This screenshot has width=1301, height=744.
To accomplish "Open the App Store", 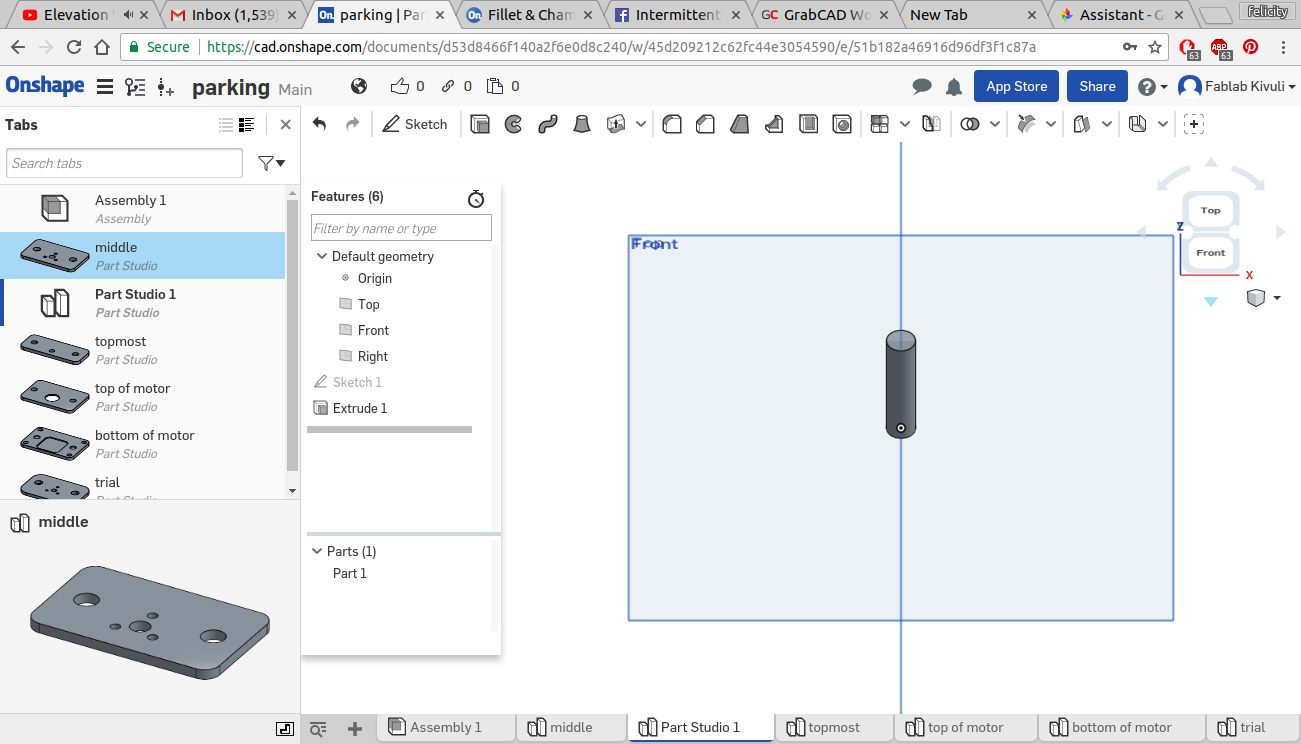I will pyautogui.click(x=1016, y=86).
